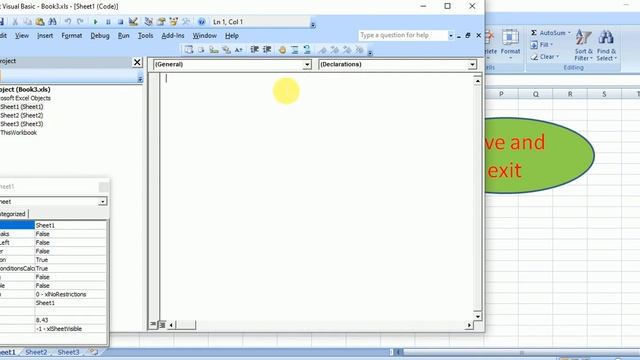Click the Undo arrow icon

pos(68,22)
